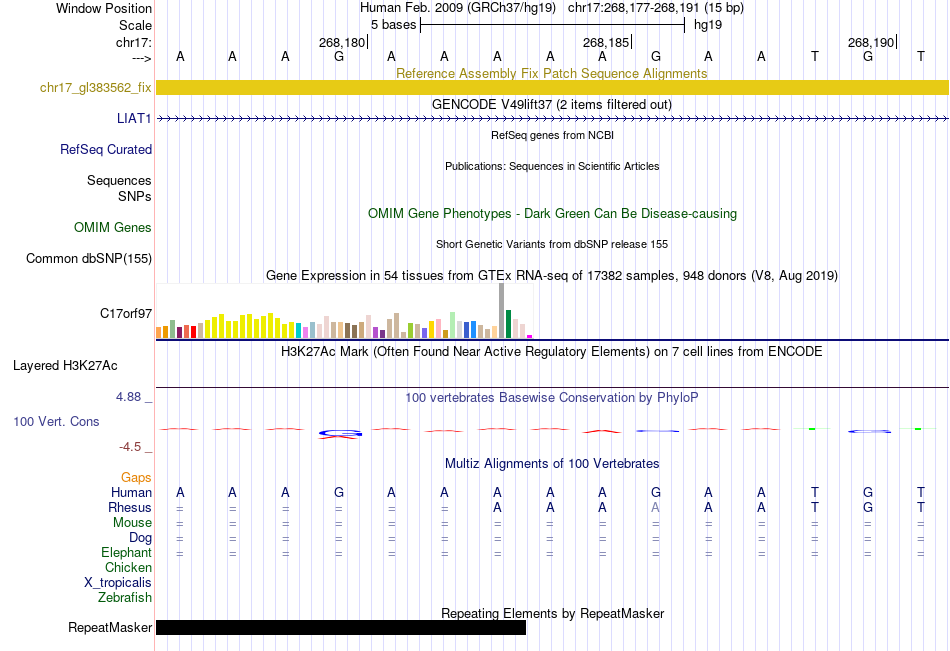Click the gray A in the Rhesus row
950x651 pixels.
click(655, 507)
